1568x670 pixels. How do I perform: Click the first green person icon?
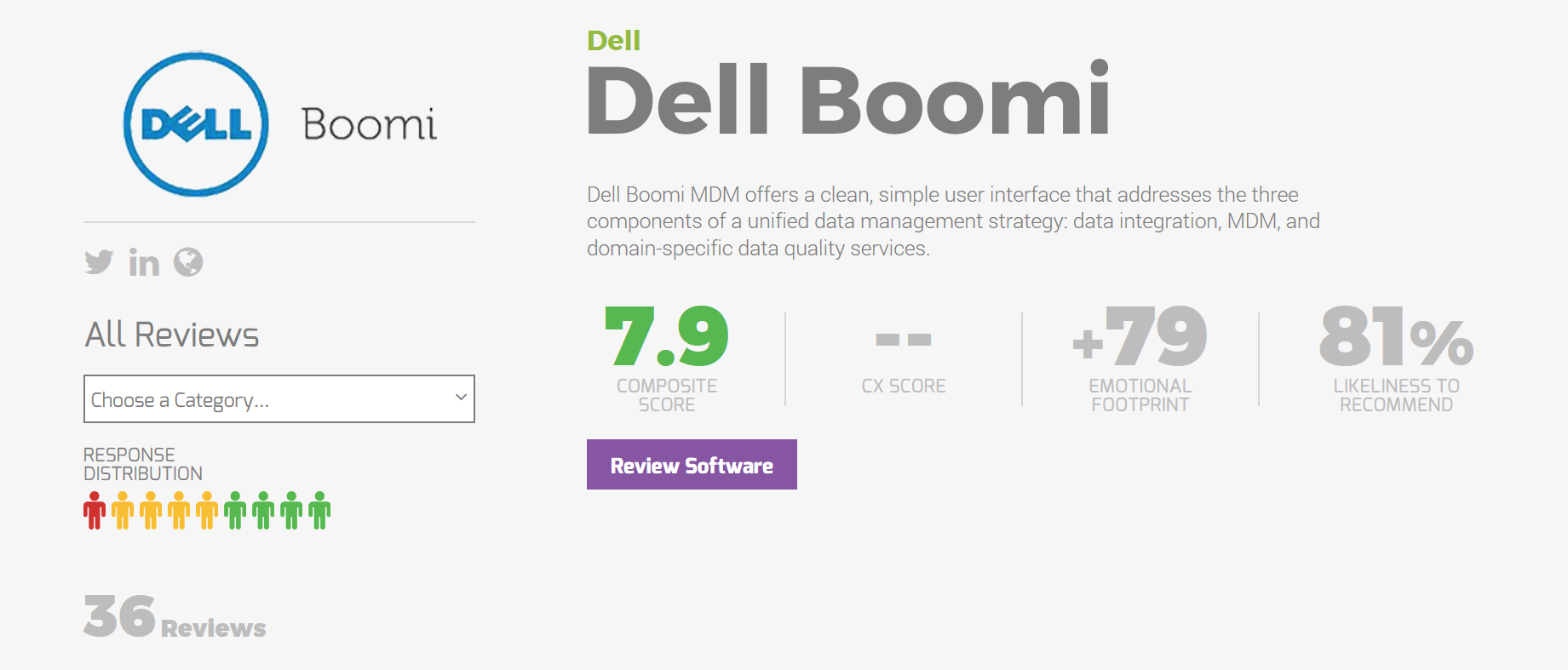point(235,511)
